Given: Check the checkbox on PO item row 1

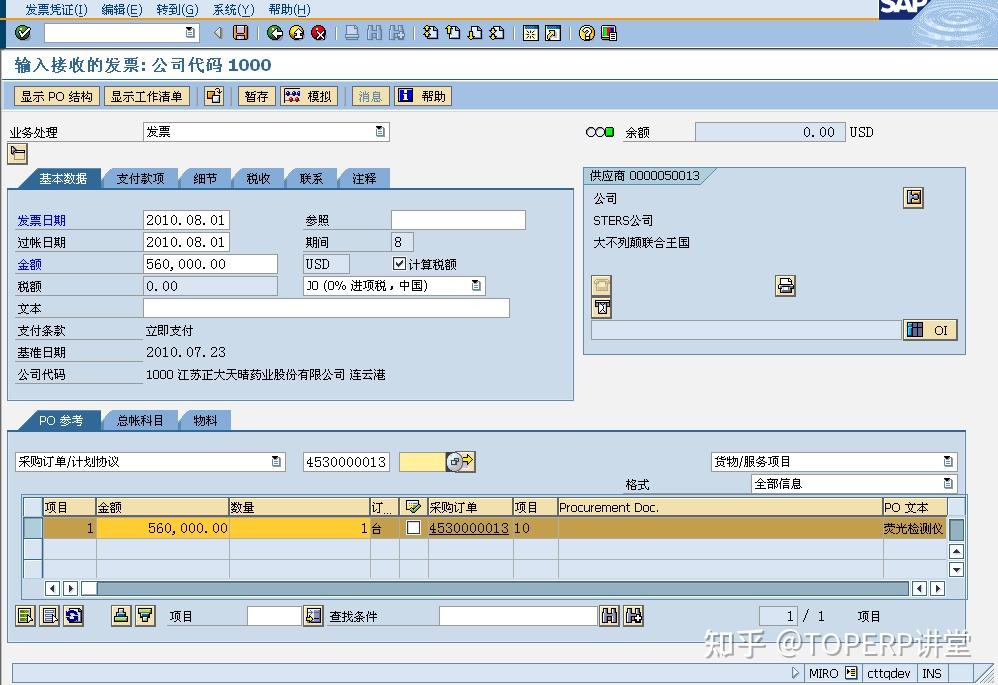Looking at the screenshot, I should point(415,528).
